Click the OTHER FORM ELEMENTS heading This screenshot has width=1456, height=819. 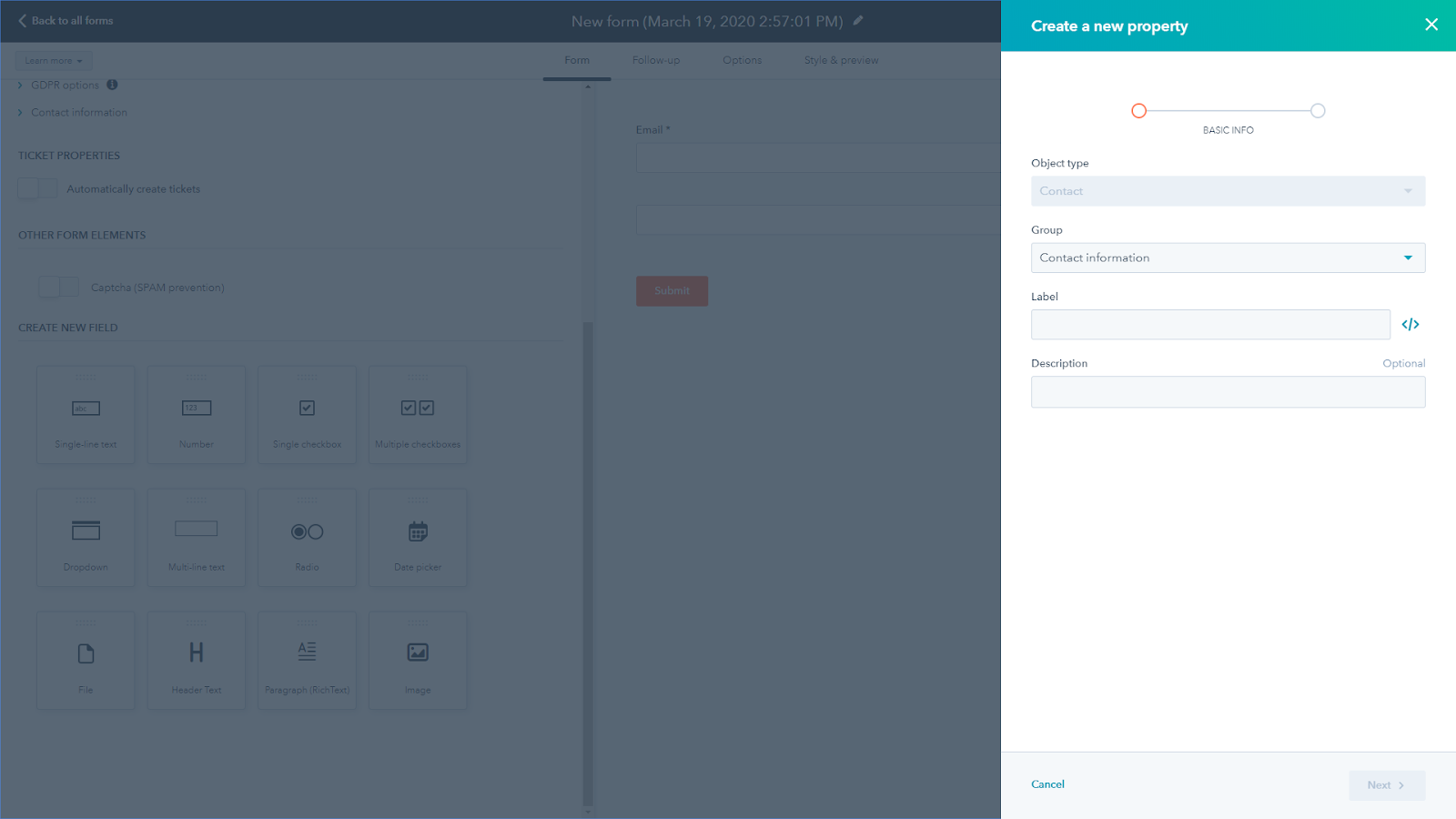(82, 235)
